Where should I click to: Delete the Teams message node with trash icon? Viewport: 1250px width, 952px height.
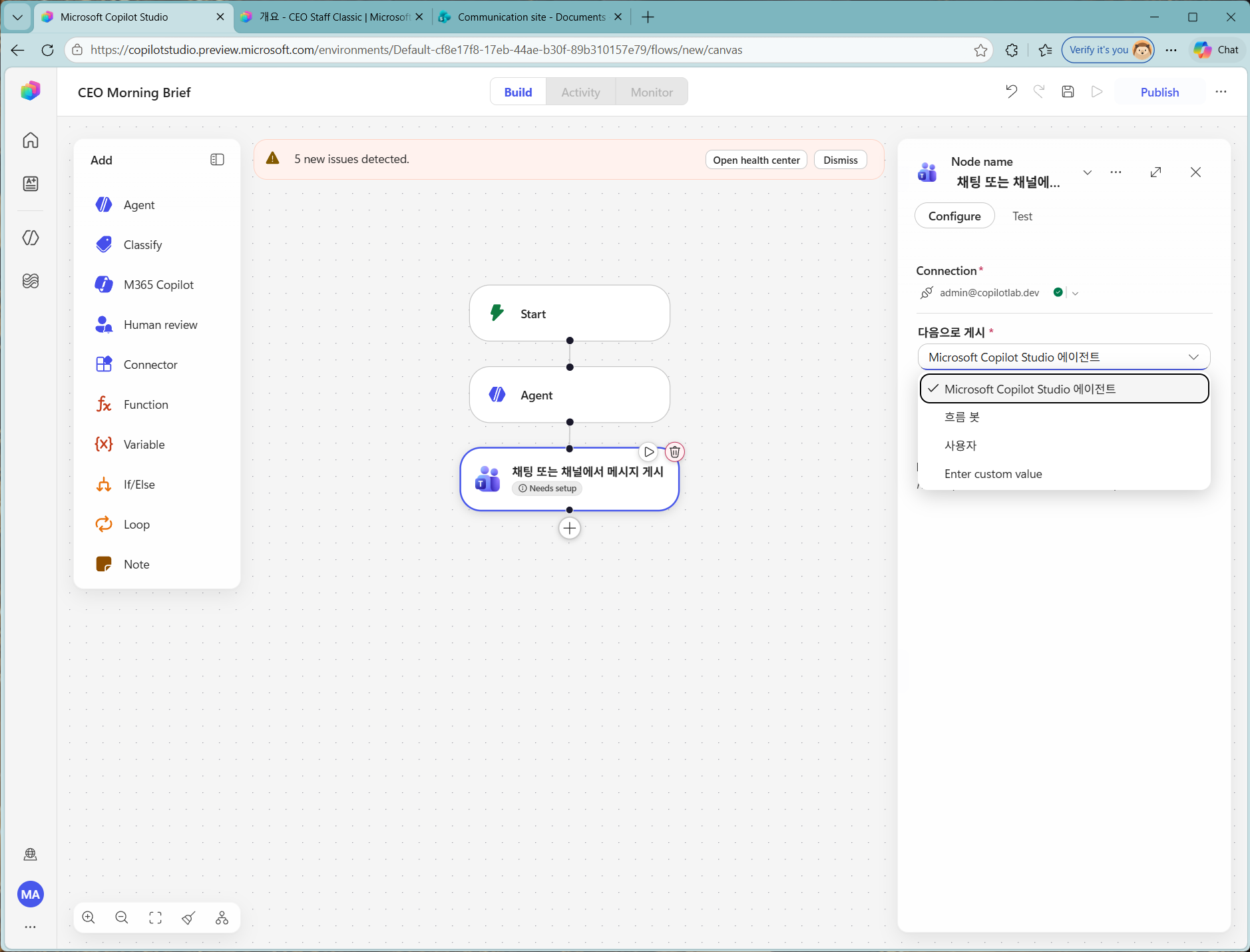point(675,452)
